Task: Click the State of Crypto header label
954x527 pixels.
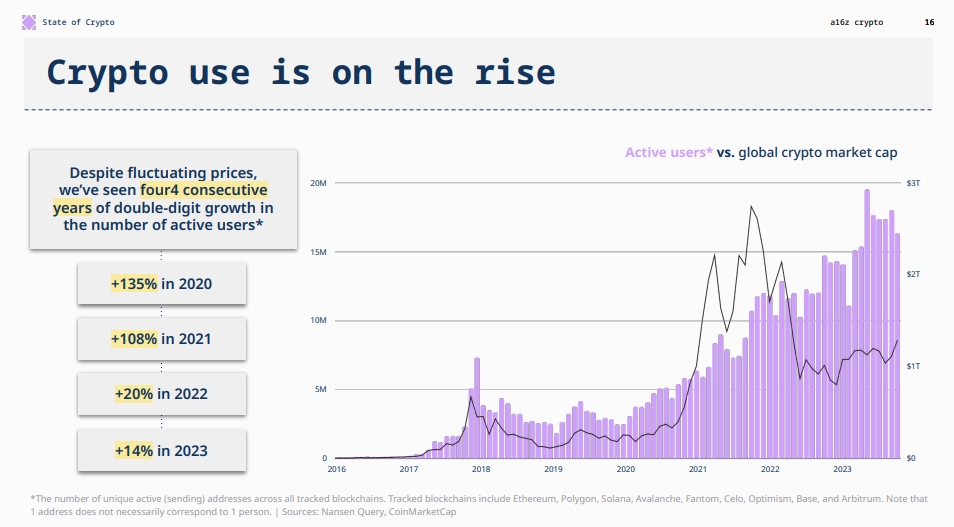Action: 78,23
